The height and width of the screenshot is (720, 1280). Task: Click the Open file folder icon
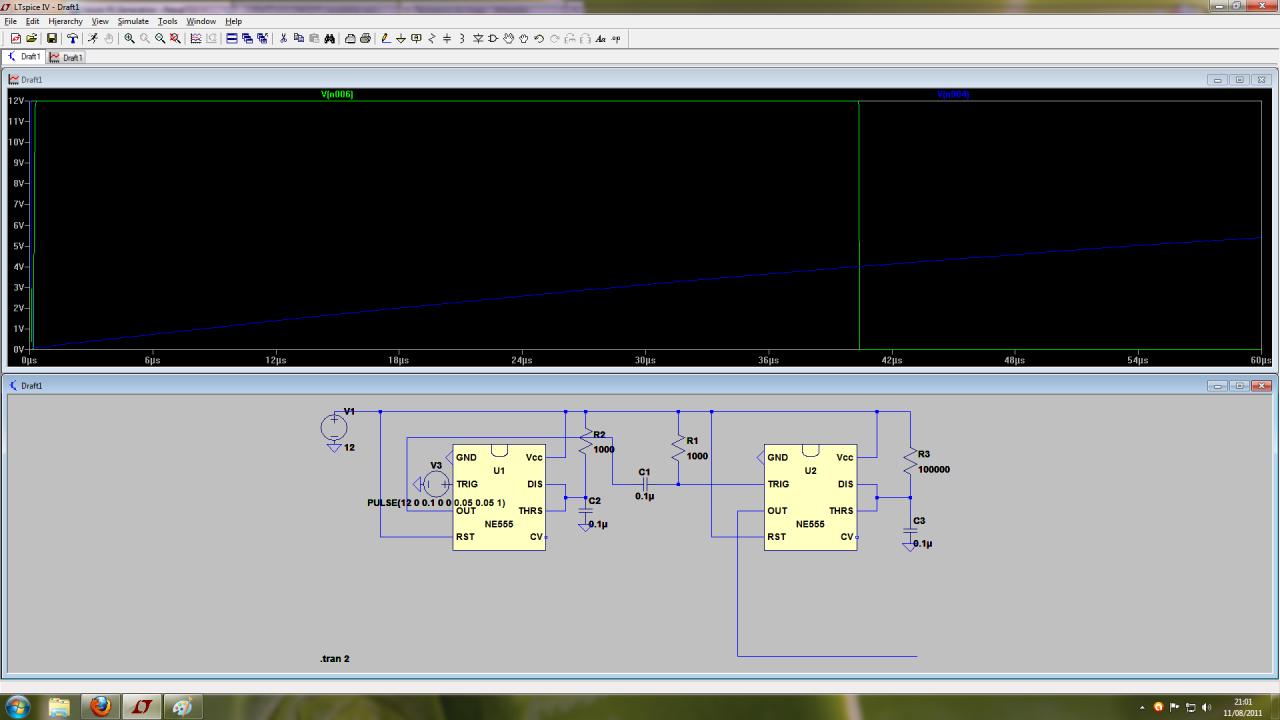pyautogui.click(x=31, y=39)
